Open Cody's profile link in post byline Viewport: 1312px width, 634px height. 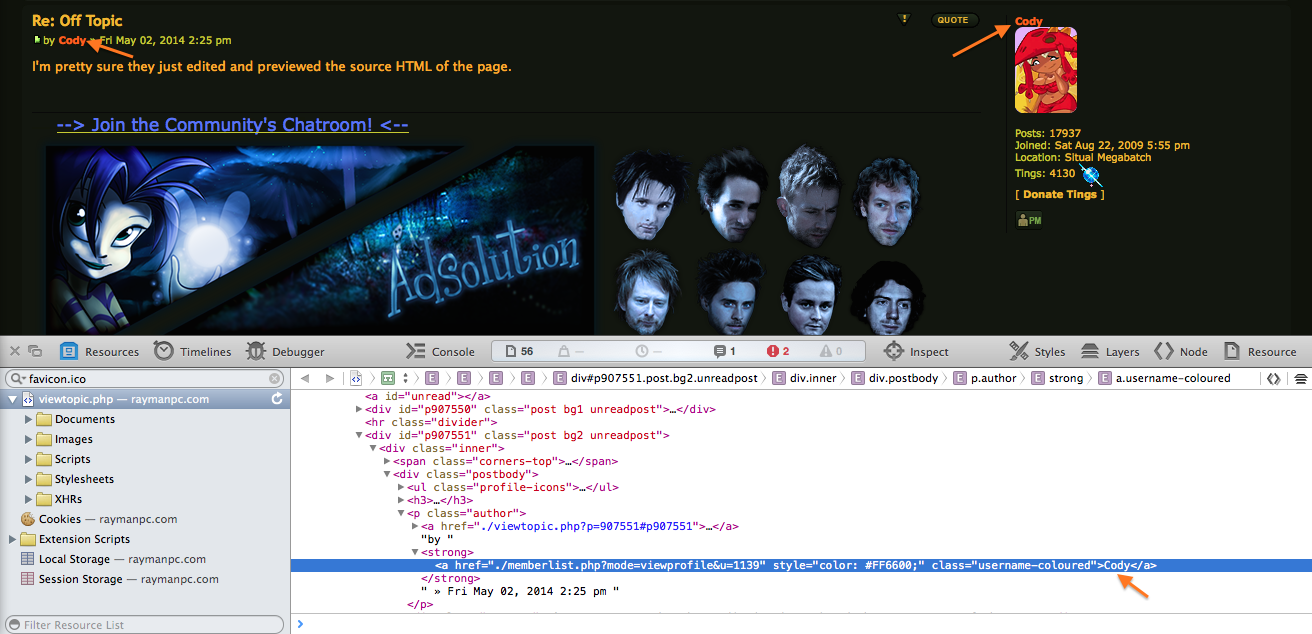[x=72, y=40]
